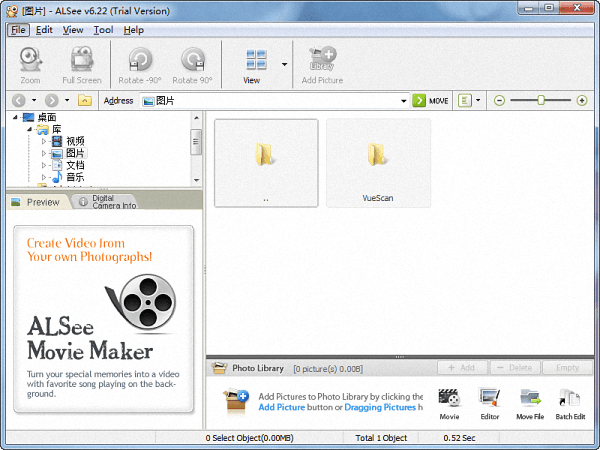Click the Photo Library basket icon
This screenshot has height=450, width=600.
click(x=220, y=368)
